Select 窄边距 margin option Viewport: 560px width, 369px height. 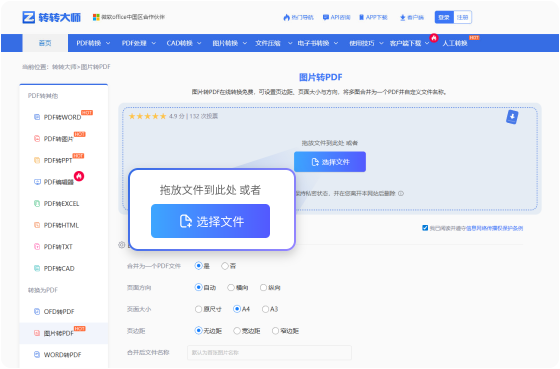click(x=275, y=331)
